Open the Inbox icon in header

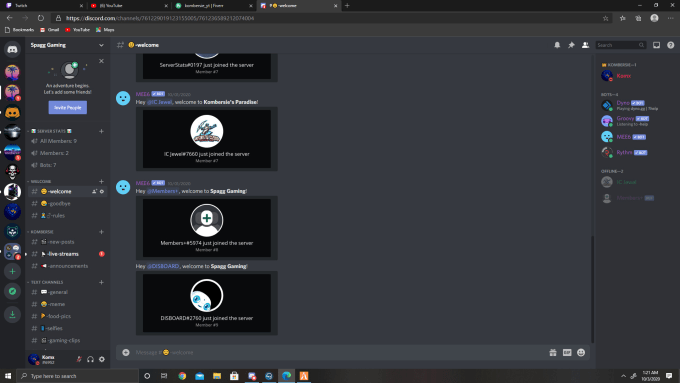click(x=657, y=45)
